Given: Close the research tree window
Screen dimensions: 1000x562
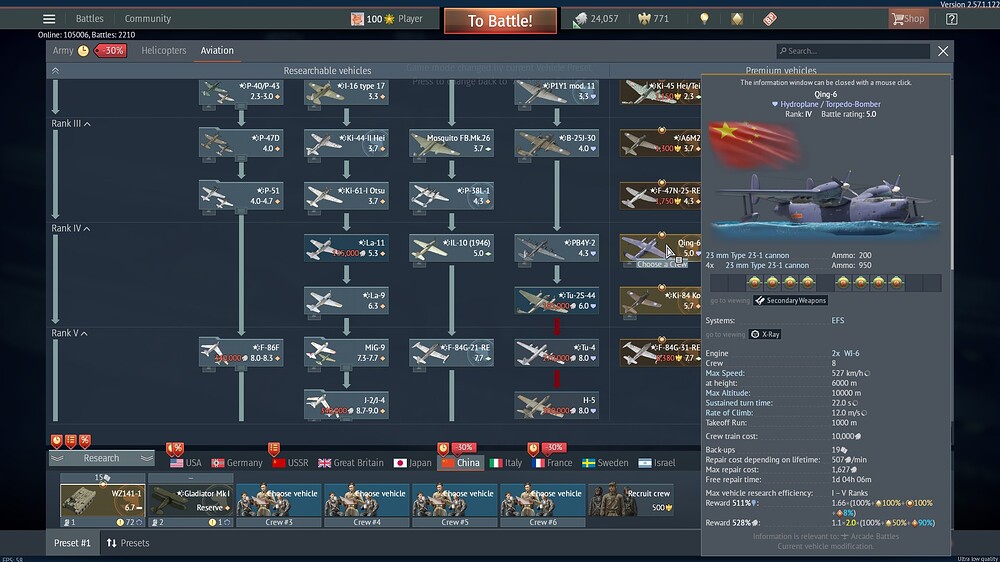Looking at the screenshot, I should 943,51.
